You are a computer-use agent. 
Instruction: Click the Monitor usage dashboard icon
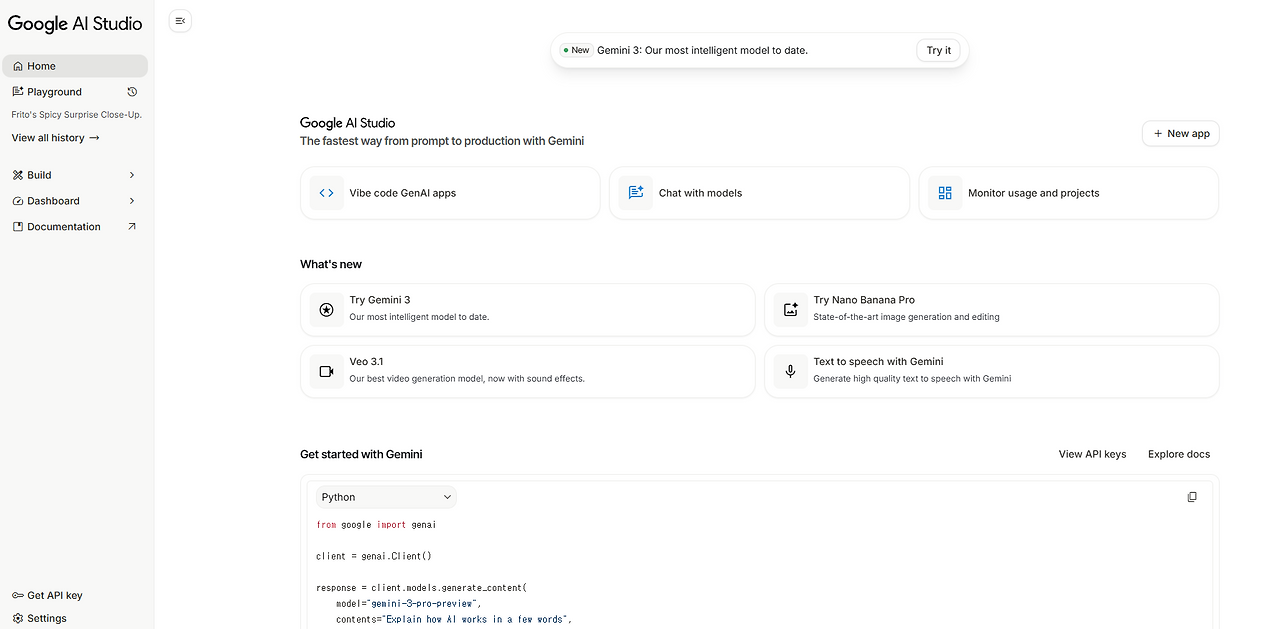point(945,193)
